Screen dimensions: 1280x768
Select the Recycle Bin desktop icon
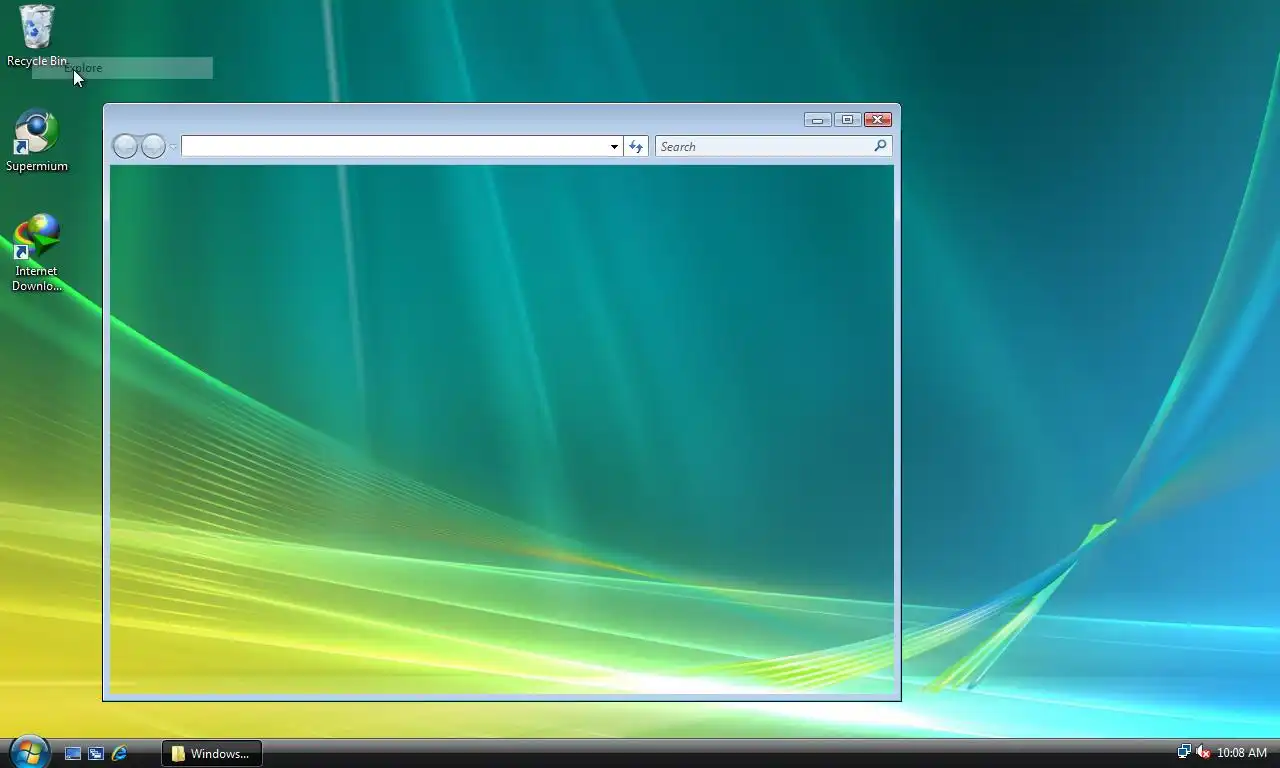point(37,36)
